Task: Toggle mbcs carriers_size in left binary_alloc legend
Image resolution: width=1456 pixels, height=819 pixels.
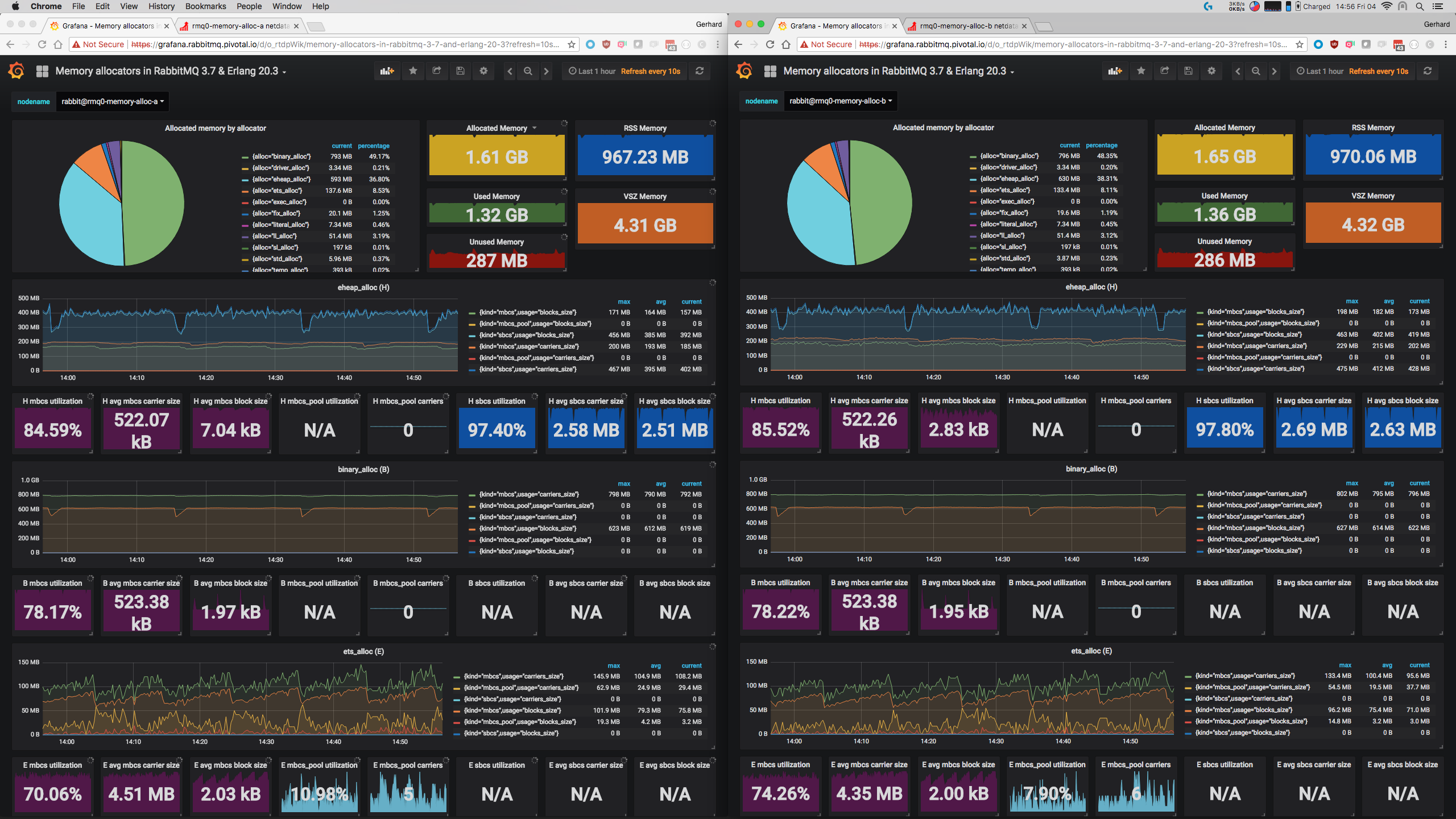Action: (529, 494)
